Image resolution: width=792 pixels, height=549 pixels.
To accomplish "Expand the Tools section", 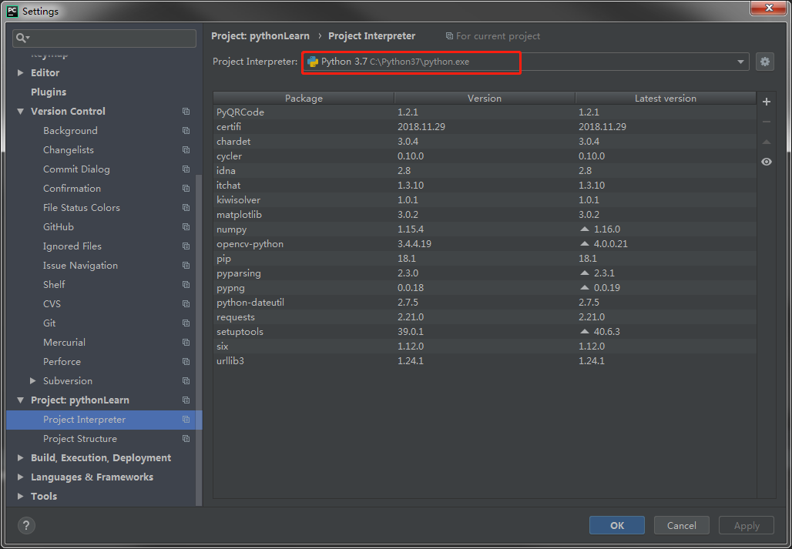I will tap(20, 496).
